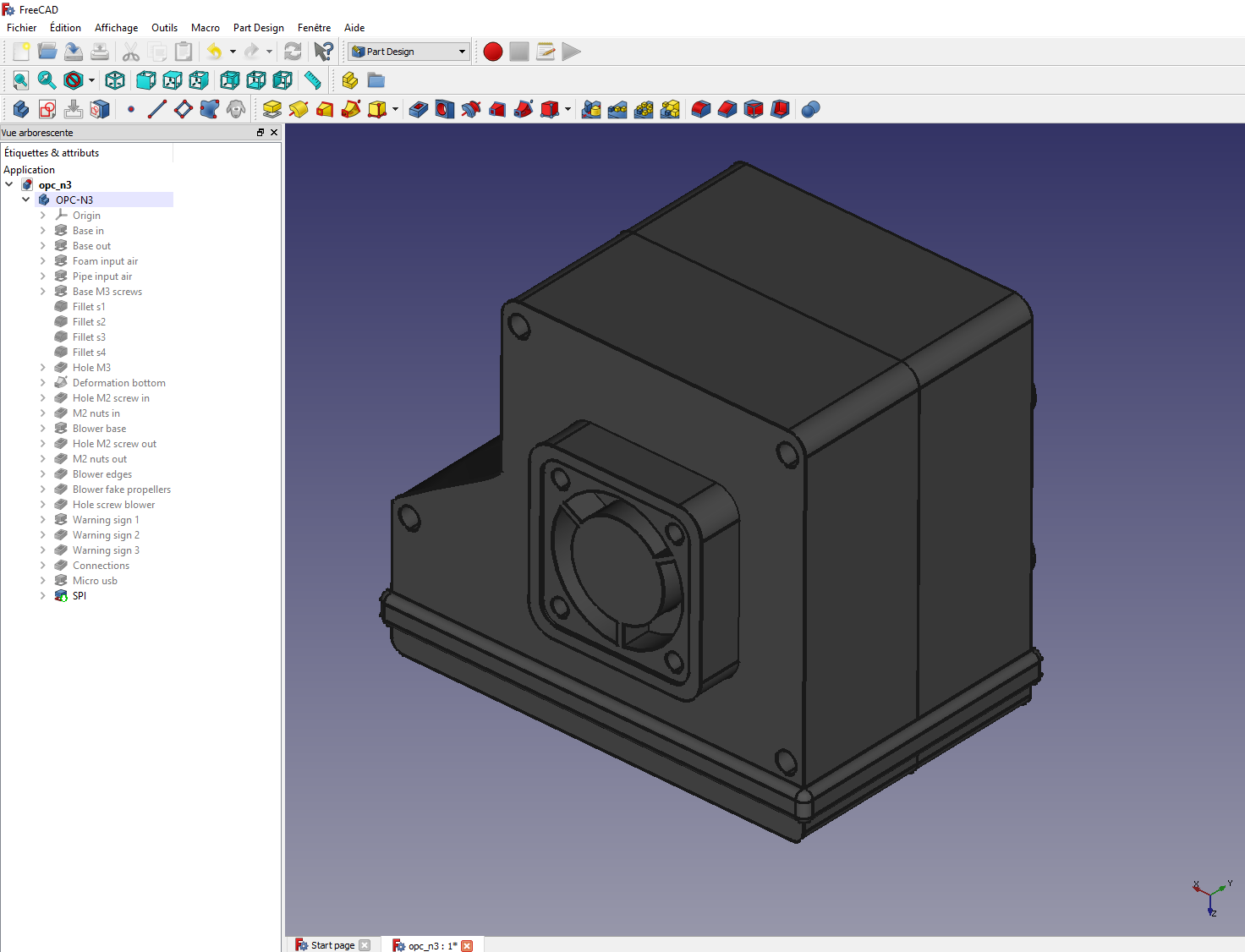The height and width of the screenshot is (952, 1245).
Task: Float the Vue arborescente panel
Action: (261, 133)
